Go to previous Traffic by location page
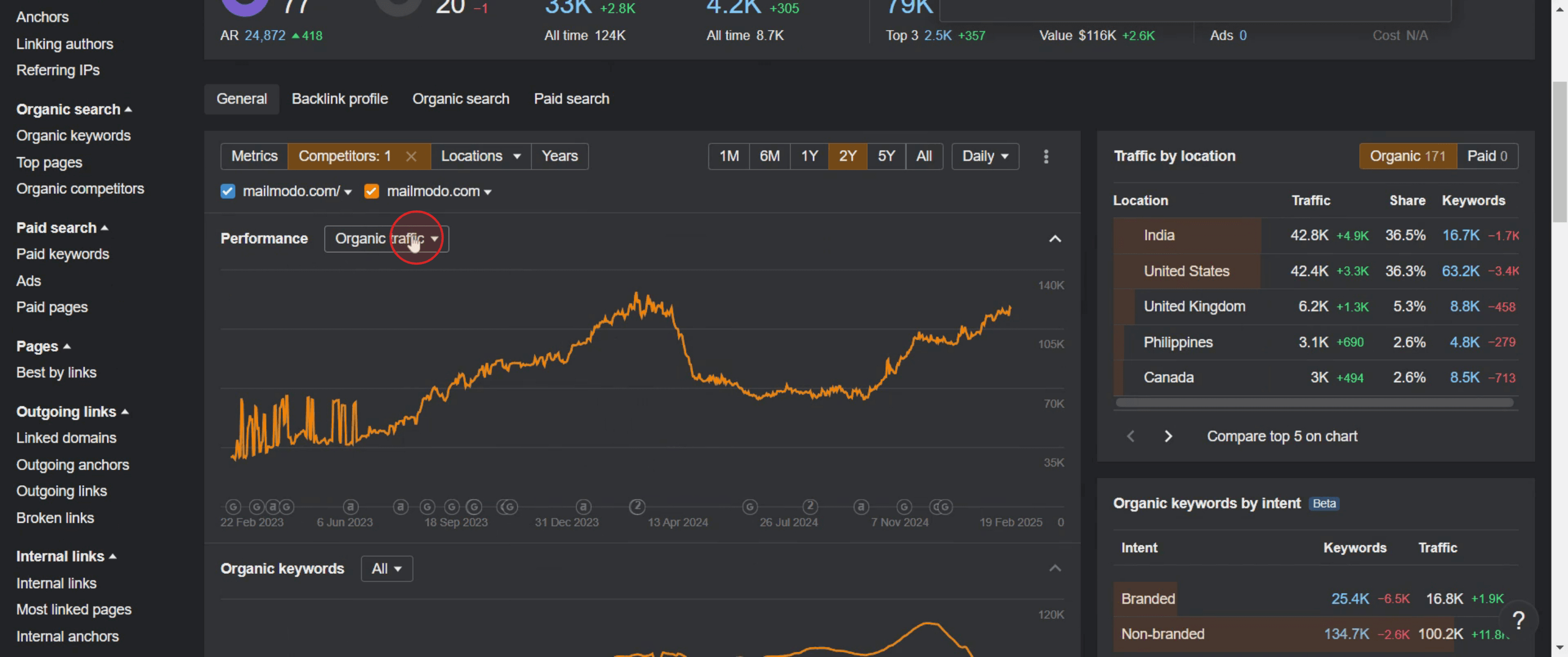 (1130, 436)
